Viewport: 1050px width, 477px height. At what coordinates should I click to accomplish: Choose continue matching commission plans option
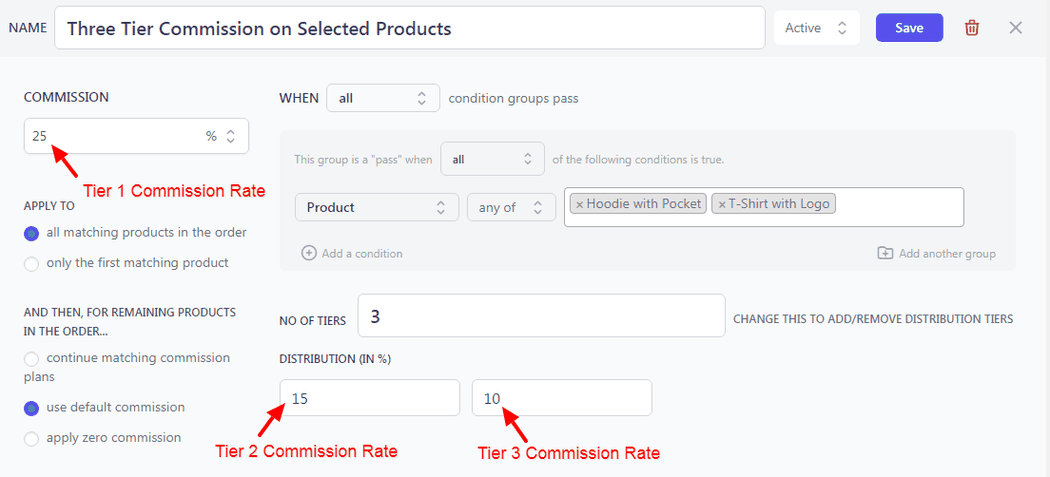[32, 358]
